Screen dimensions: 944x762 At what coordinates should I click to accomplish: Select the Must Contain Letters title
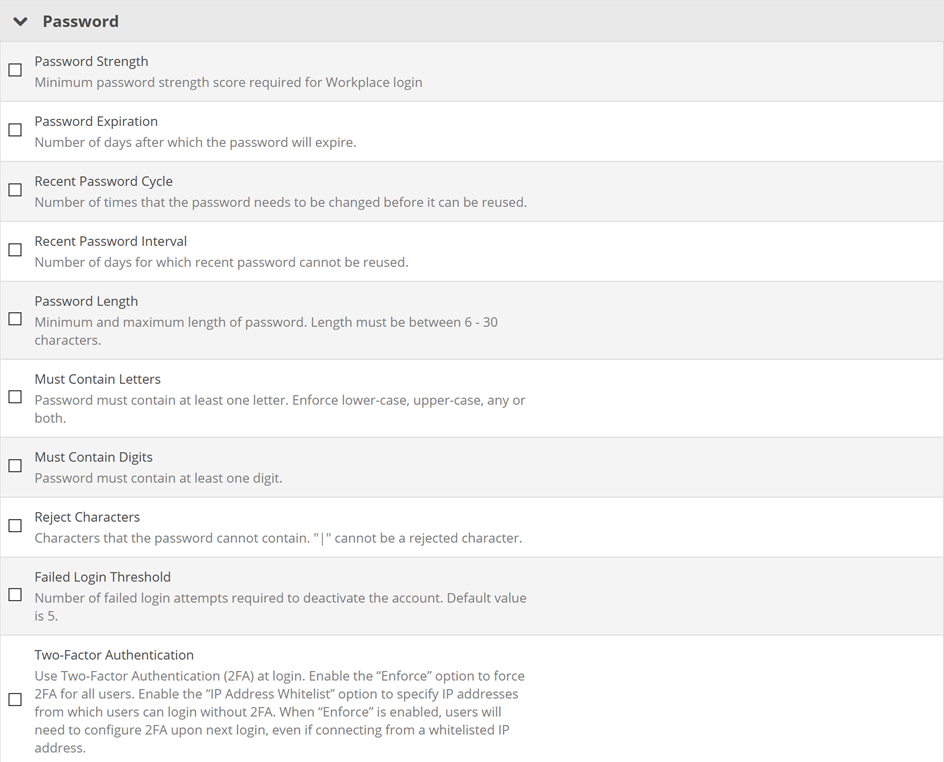(97, 379)
